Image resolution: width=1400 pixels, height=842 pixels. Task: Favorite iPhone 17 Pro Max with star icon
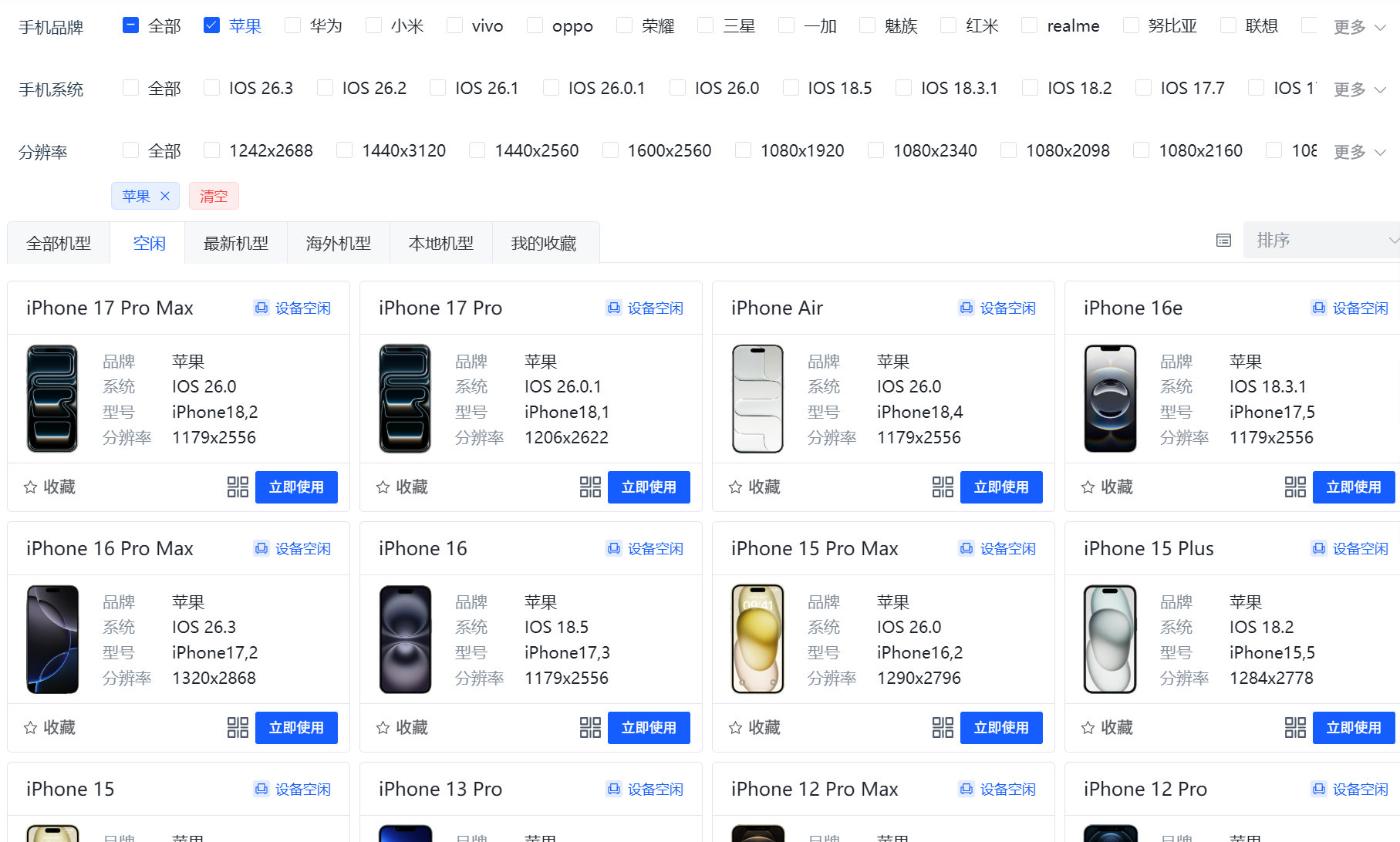click(31, 487)
